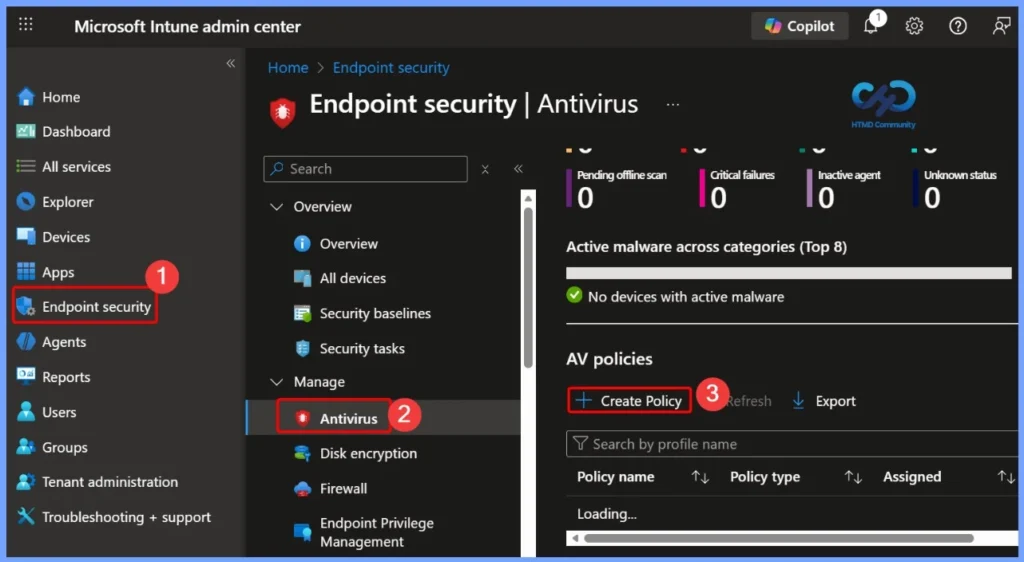The image size is (1024, 562).
Task: Open Disk encryption under Manage
Action: click(x=355, y=454)
